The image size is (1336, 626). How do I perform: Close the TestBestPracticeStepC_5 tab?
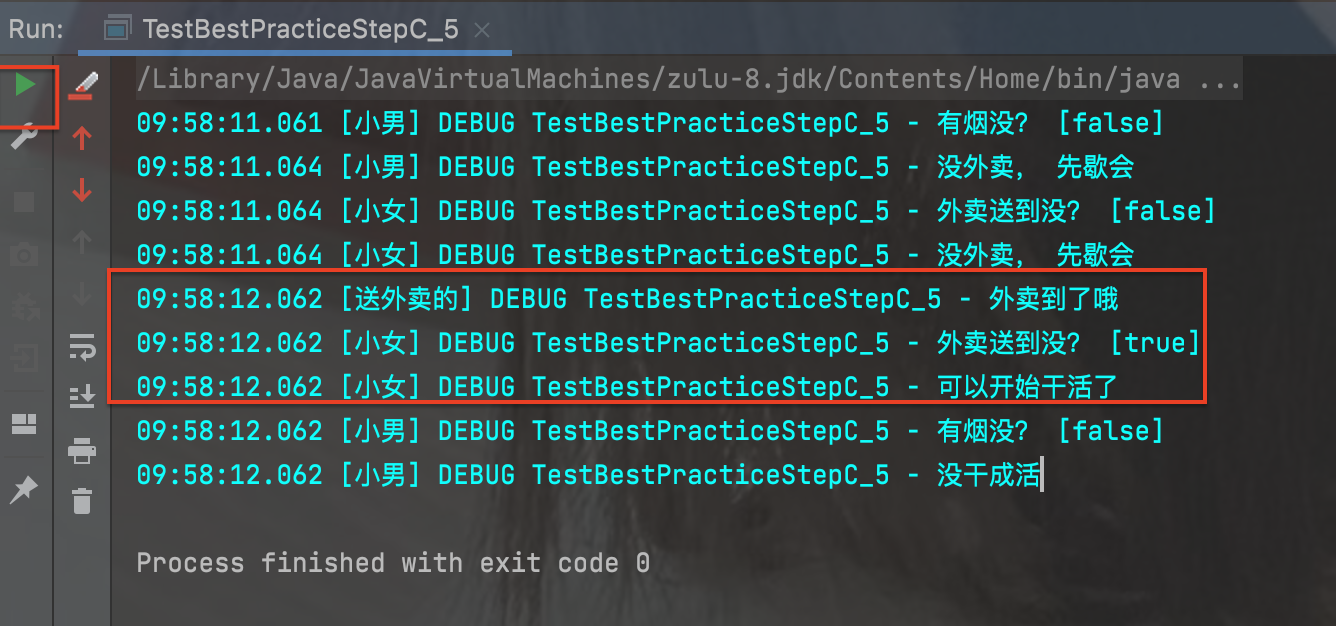[x=482, y=28]
